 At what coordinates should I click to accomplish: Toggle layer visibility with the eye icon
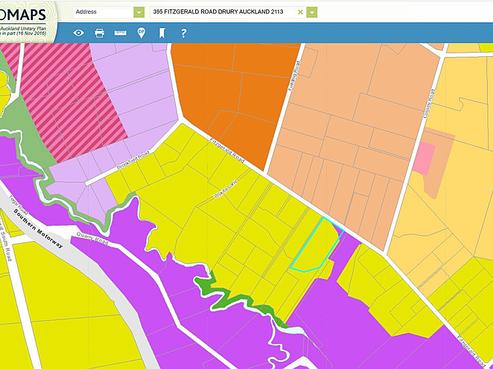pyautogui.click(x=79, y=33)
